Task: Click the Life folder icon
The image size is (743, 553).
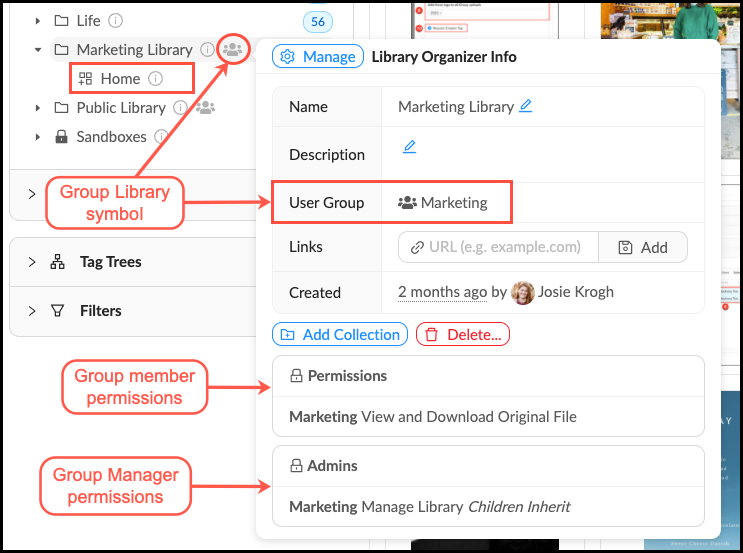Action: click(x=61, y=20)
